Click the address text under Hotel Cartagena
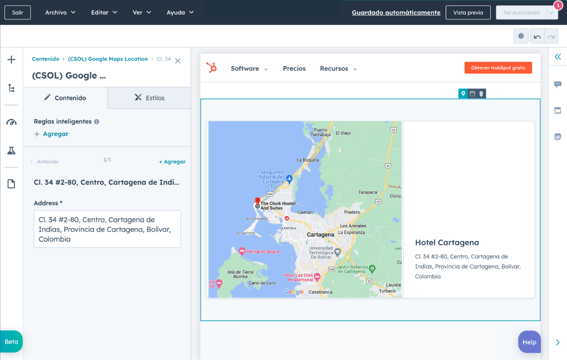Screen dimensions: 567x360 (x=468, y=266)
